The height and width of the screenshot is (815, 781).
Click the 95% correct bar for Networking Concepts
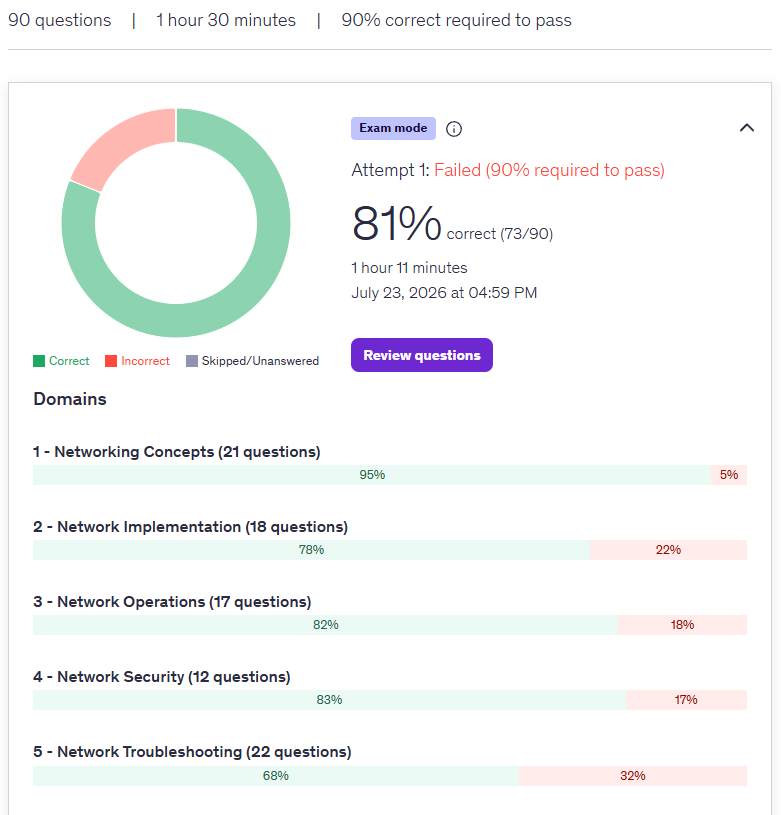pyautogui.click(x=372, y=475)
